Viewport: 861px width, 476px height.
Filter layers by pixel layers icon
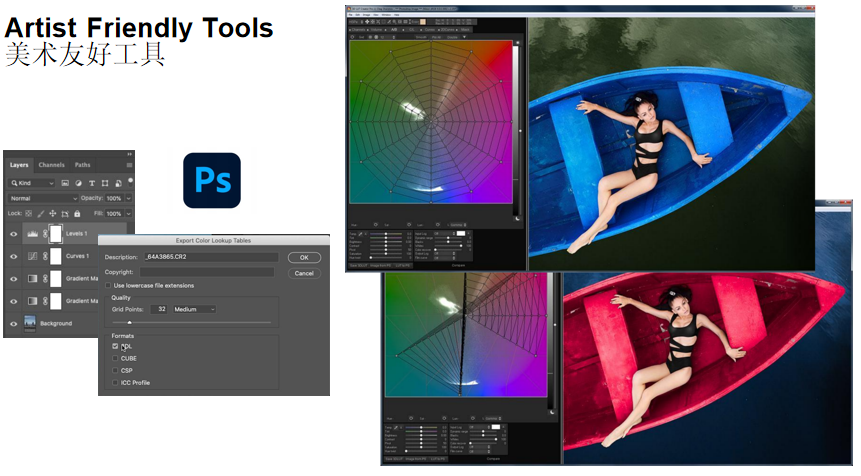click(x=65, y=184)
